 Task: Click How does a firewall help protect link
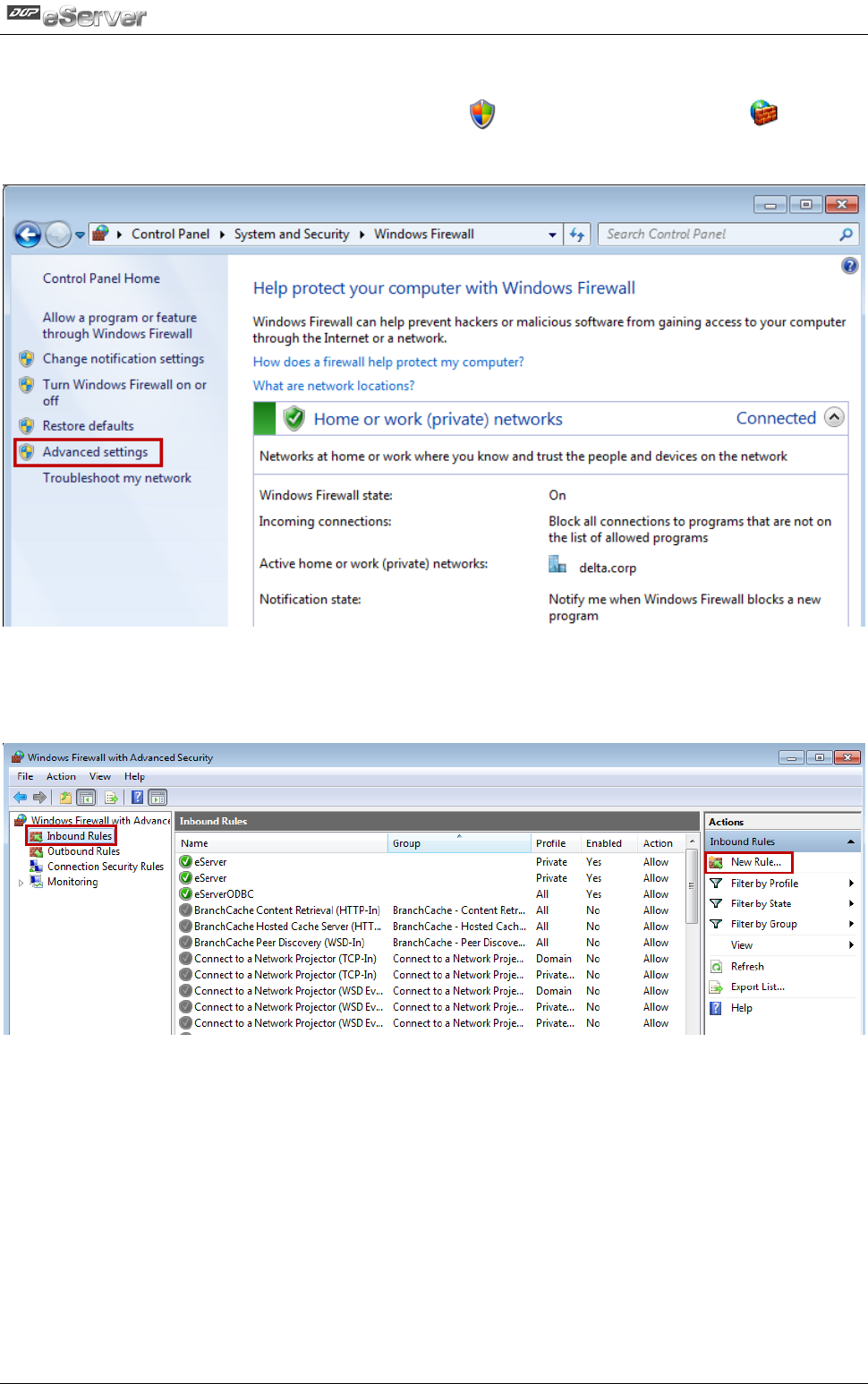(x=388, y=362)
